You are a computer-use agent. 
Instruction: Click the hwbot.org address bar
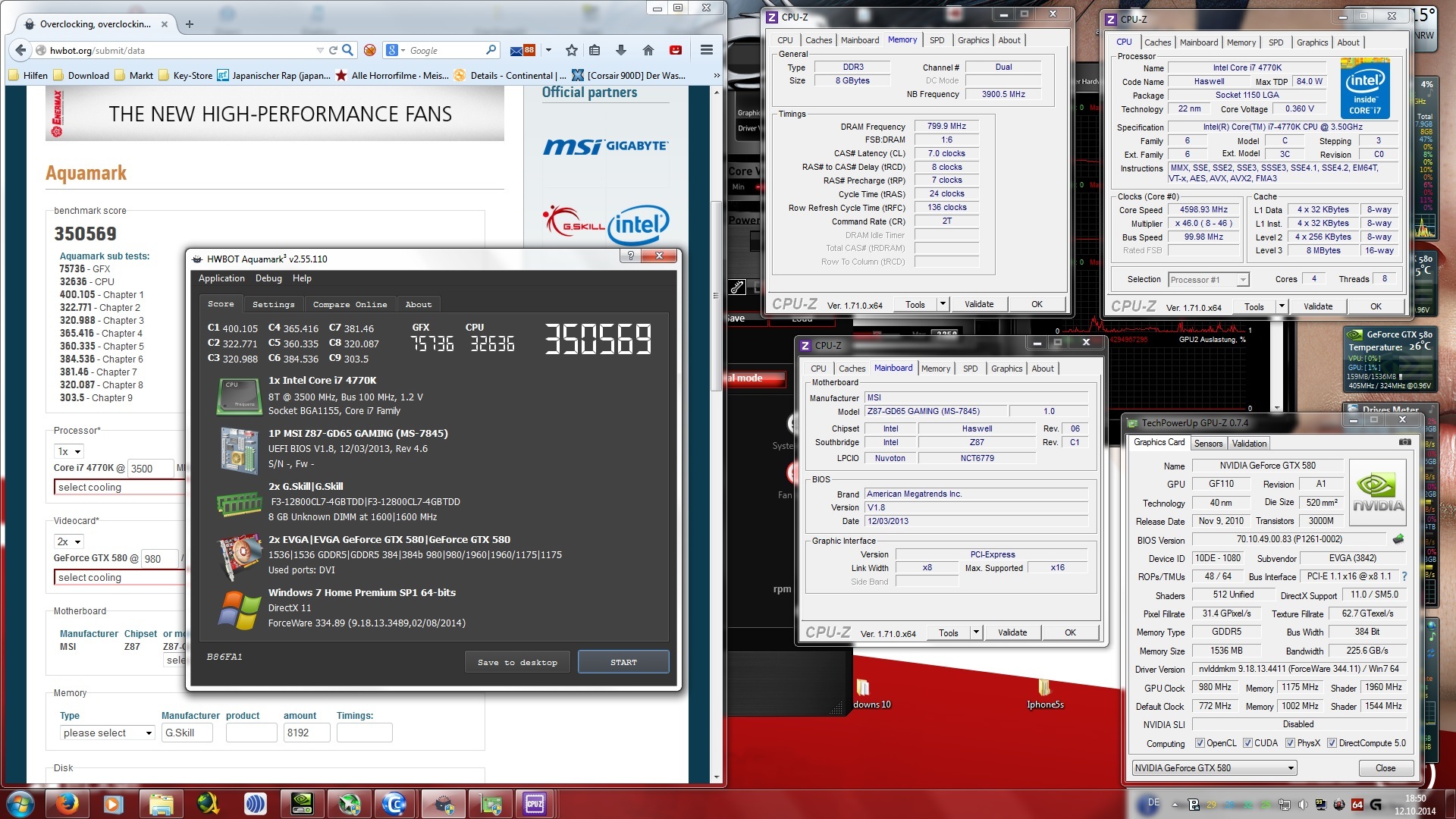[182, 50]
